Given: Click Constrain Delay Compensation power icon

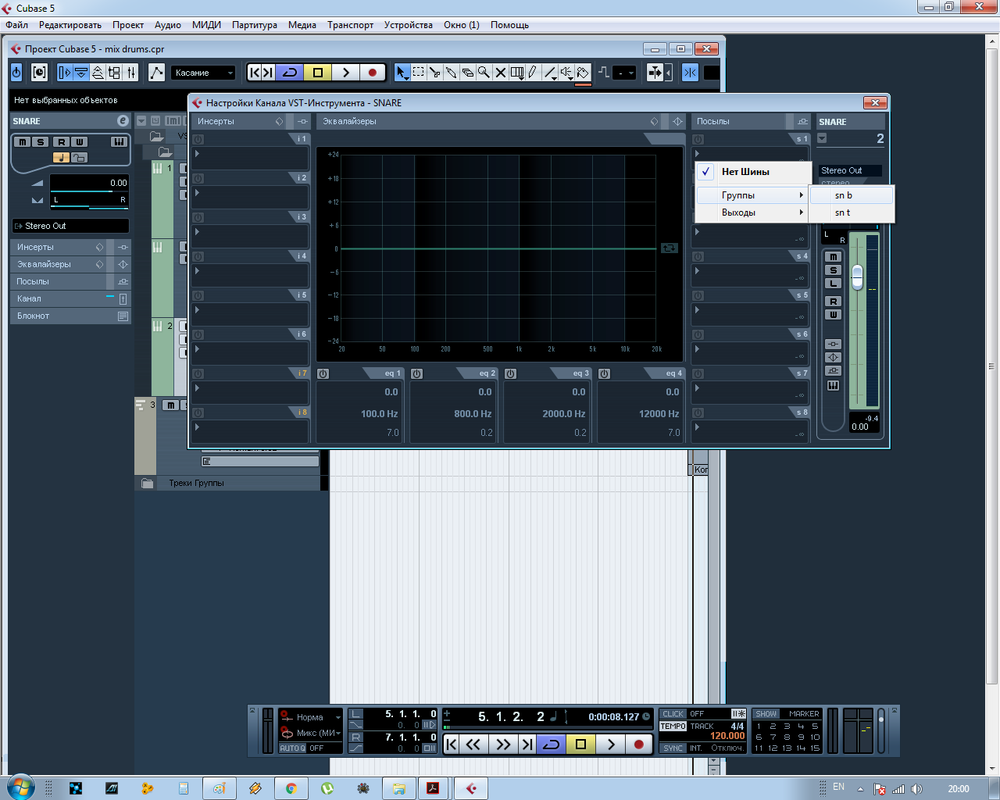Looking at the screenshot, I should point(17,73).
